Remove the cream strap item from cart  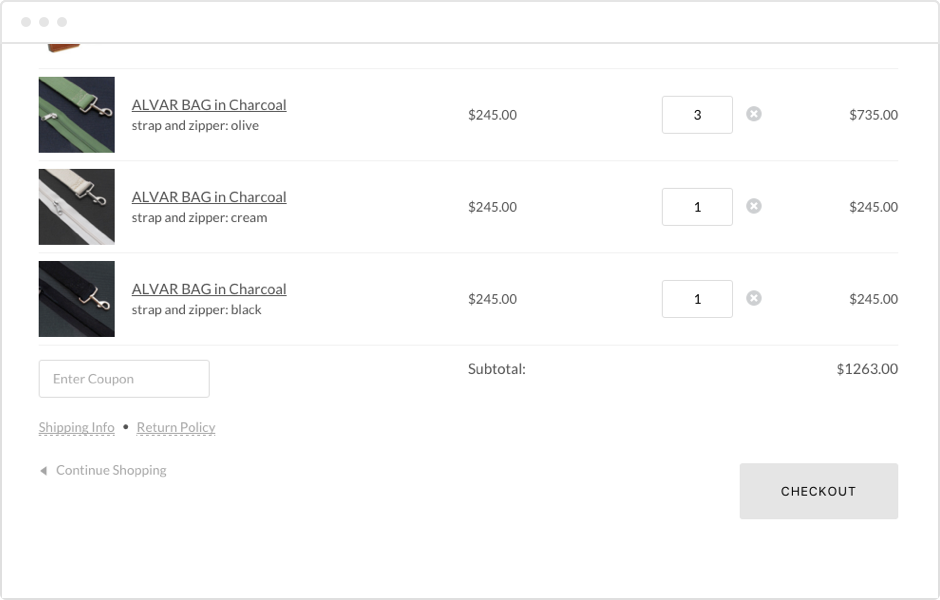coord(754,206)
